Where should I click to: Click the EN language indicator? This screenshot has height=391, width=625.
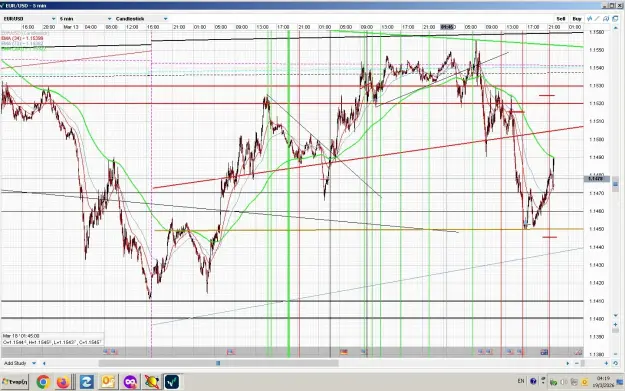(521, 381)
